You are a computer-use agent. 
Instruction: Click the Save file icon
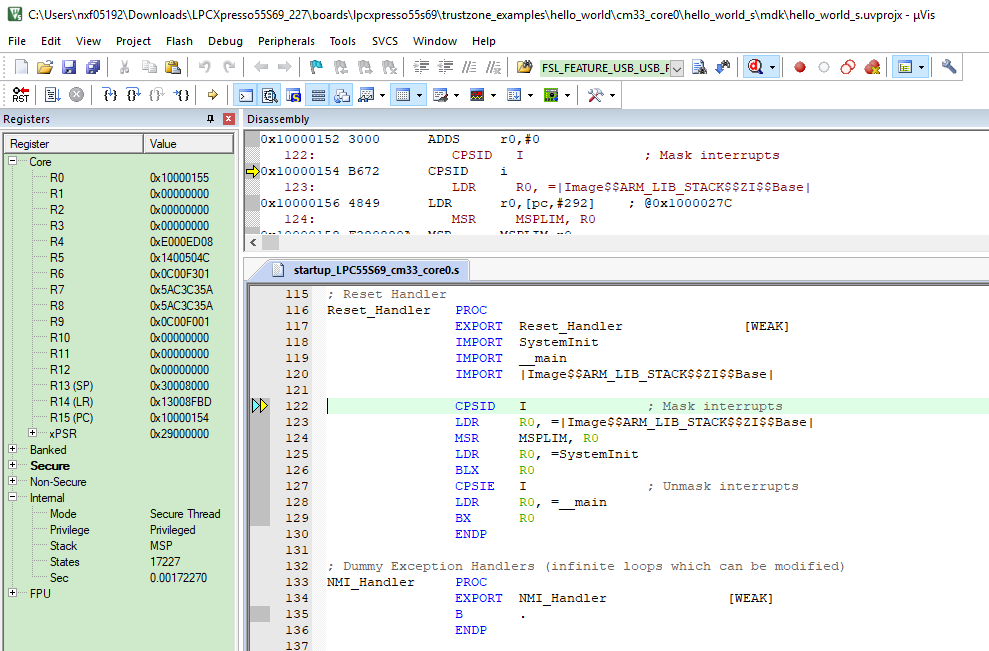coord(69,68)
